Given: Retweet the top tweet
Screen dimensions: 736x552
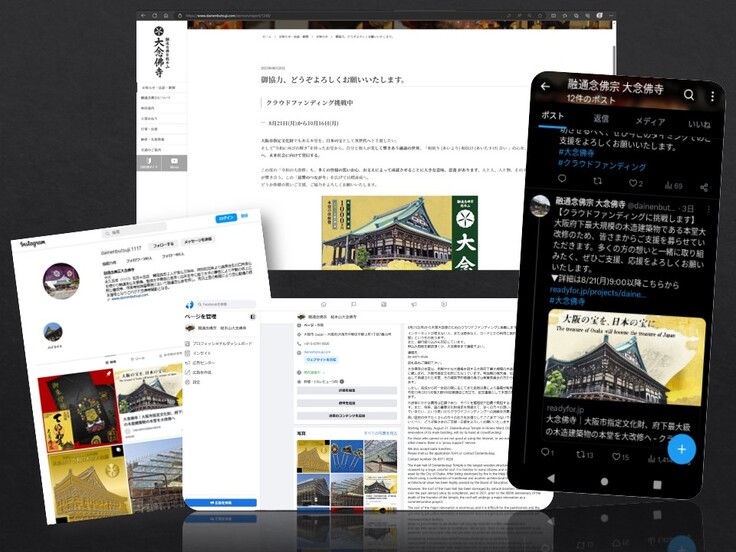Looking at the screenshot, I should 588,183.
